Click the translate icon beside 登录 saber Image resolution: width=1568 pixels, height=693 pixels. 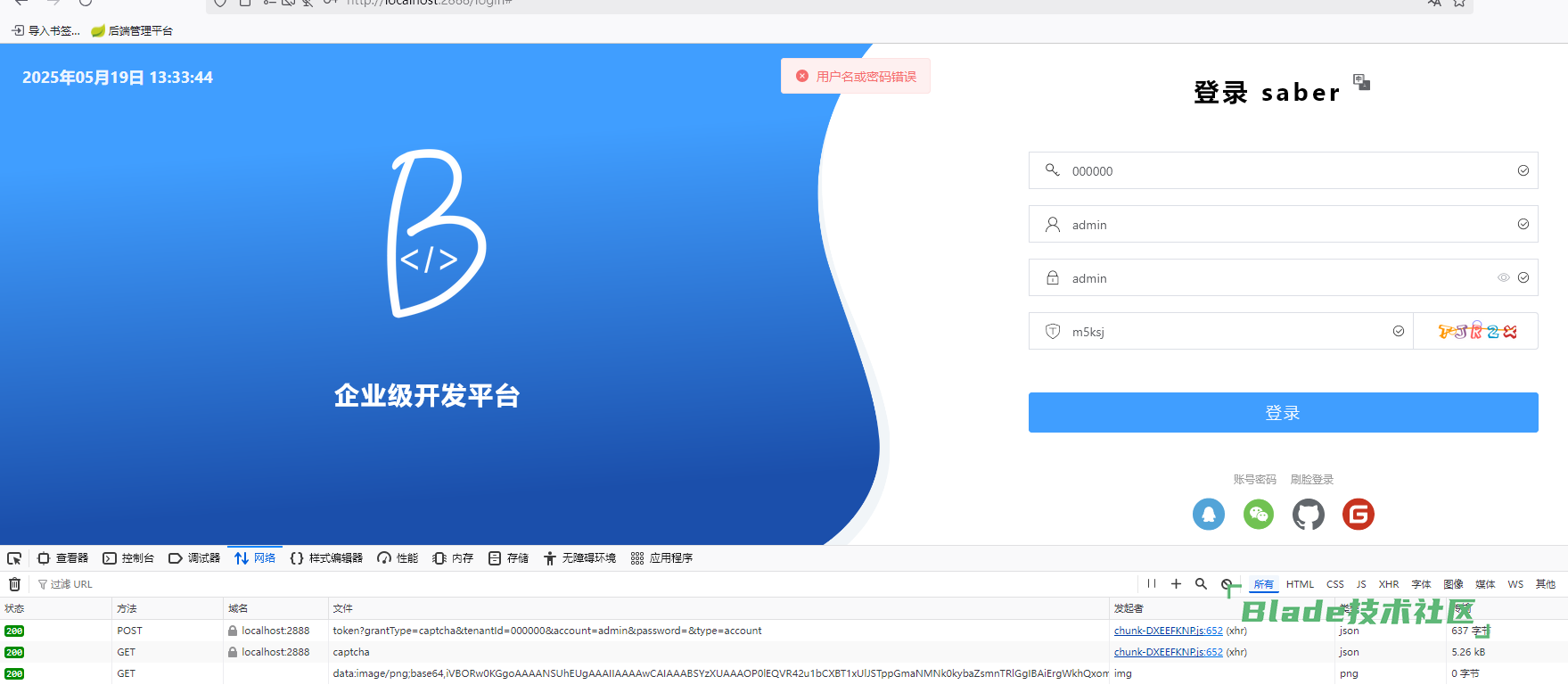[x=1361, y=83]
